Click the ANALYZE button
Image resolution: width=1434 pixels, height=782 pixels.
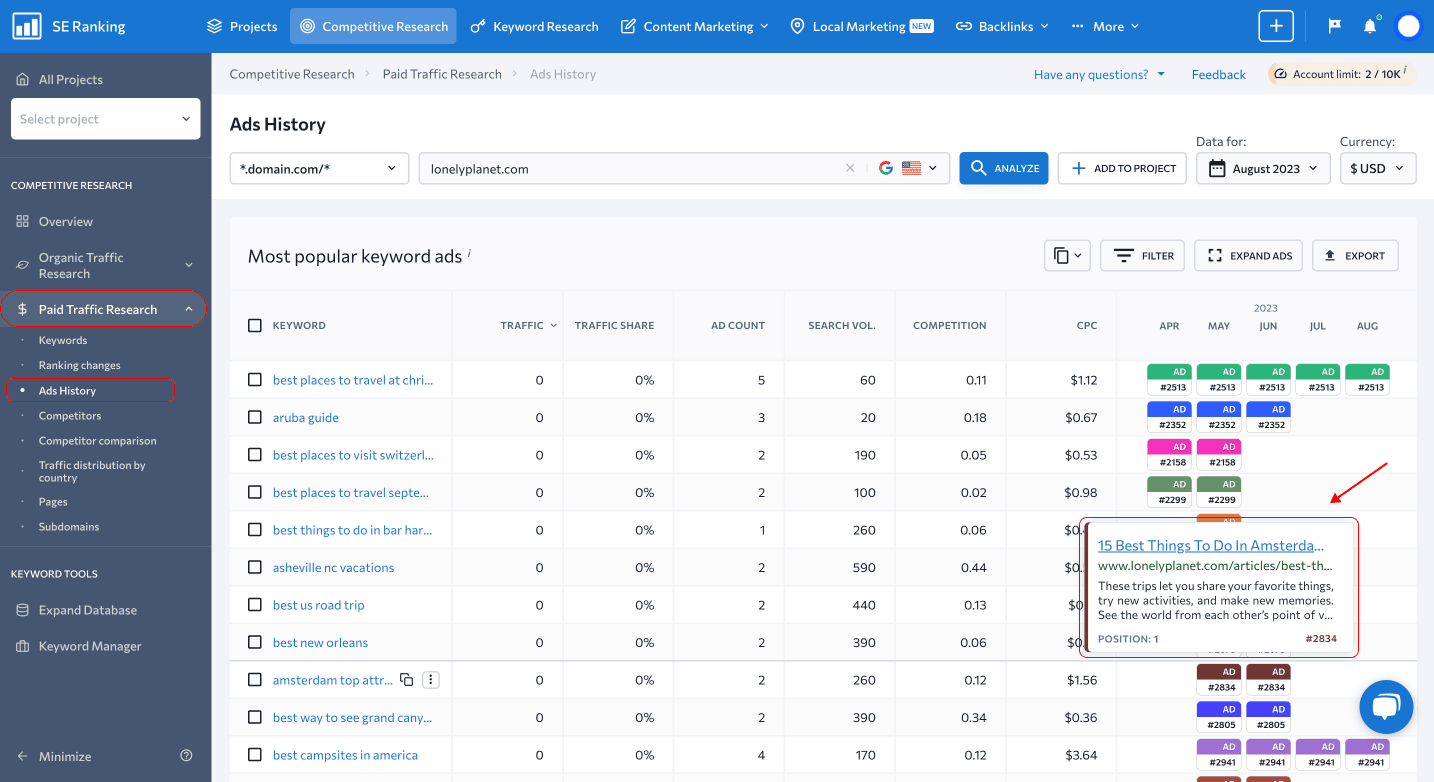pyautogui.click(x=1004, y=168)
